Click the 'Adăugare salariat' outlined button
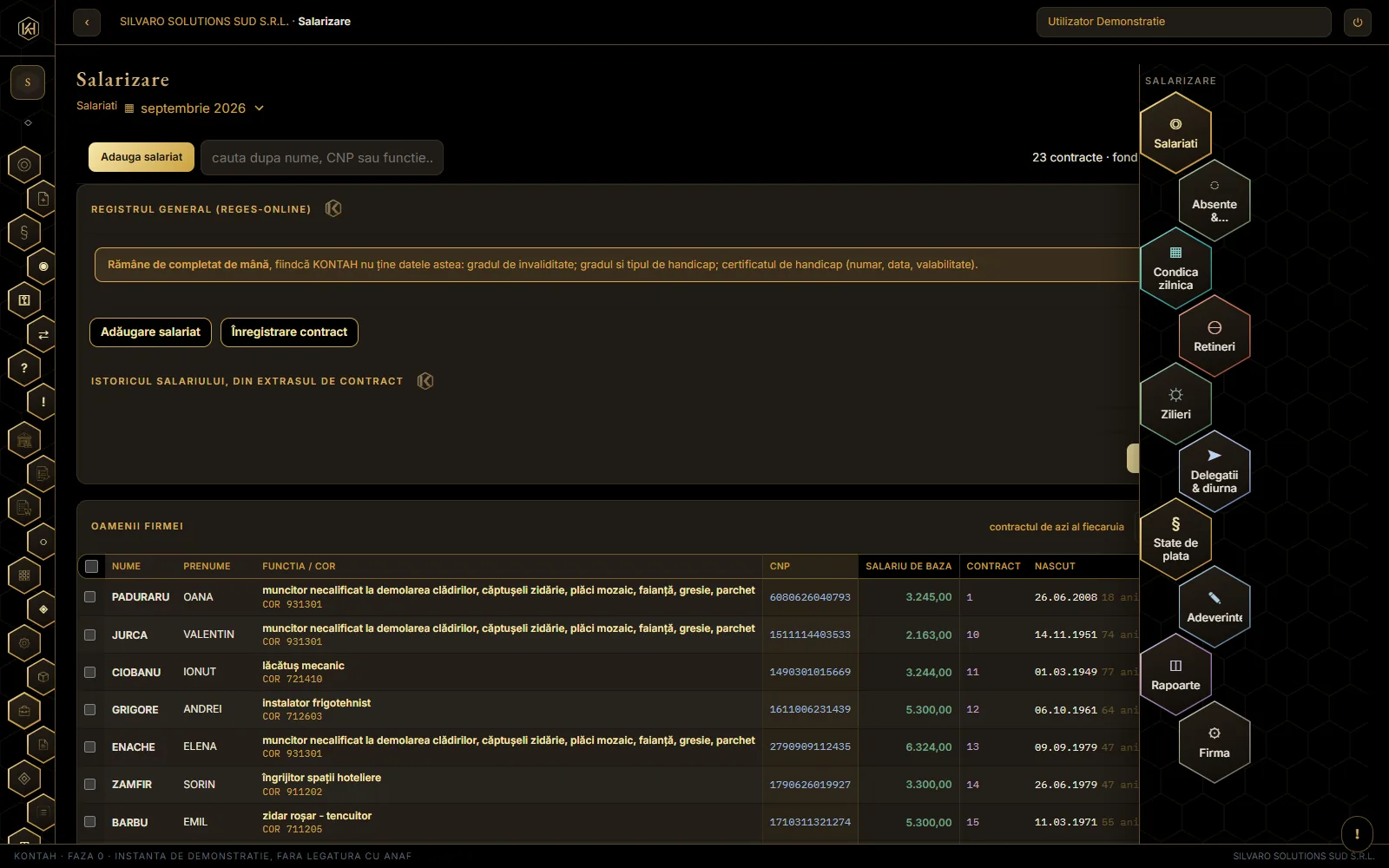The height and width of the screenshot is (868, 1389). click(150, 332)
